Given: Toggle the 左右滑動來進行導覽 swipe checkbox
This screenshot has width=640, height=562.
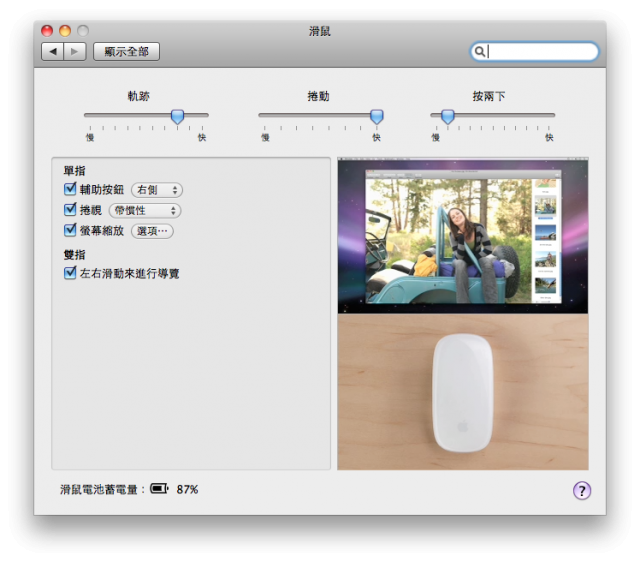Looking at the screenshot, I should pos(70,273).
